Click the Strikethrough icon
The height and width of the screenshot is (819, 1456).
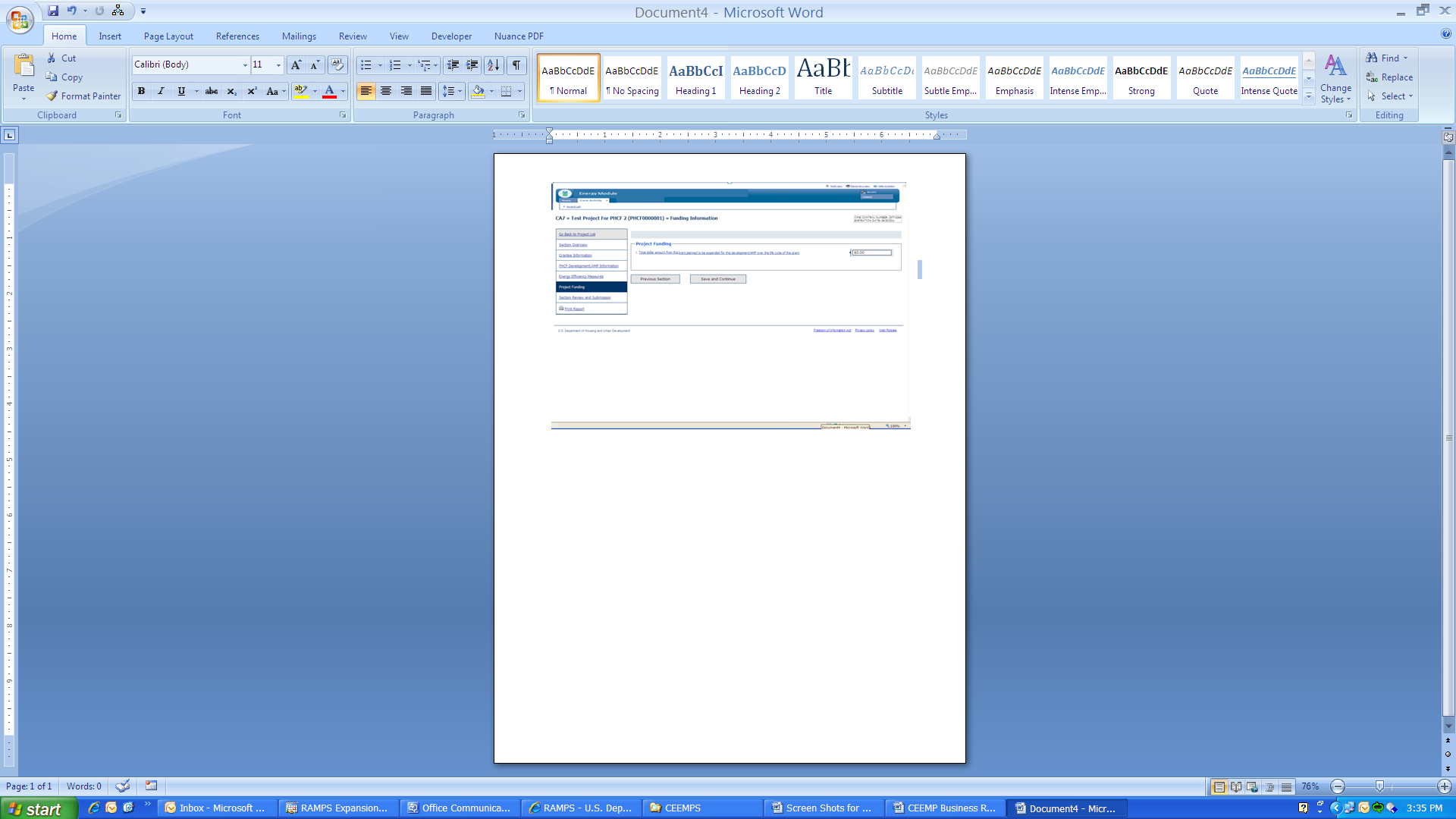coord(212,91)
